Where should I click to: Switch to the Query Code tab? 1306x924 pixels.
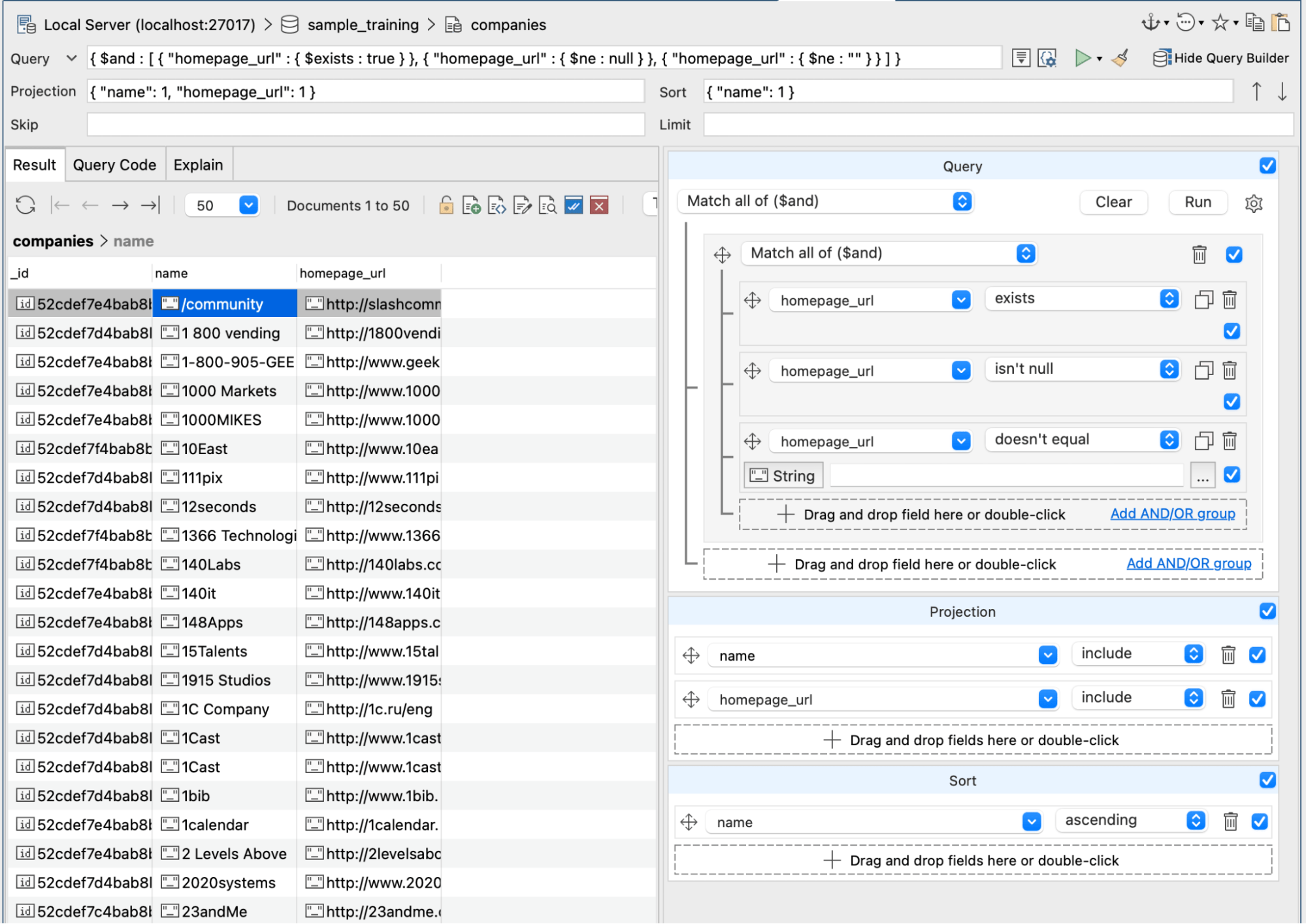pyautogui.click(x=114, y=165)
